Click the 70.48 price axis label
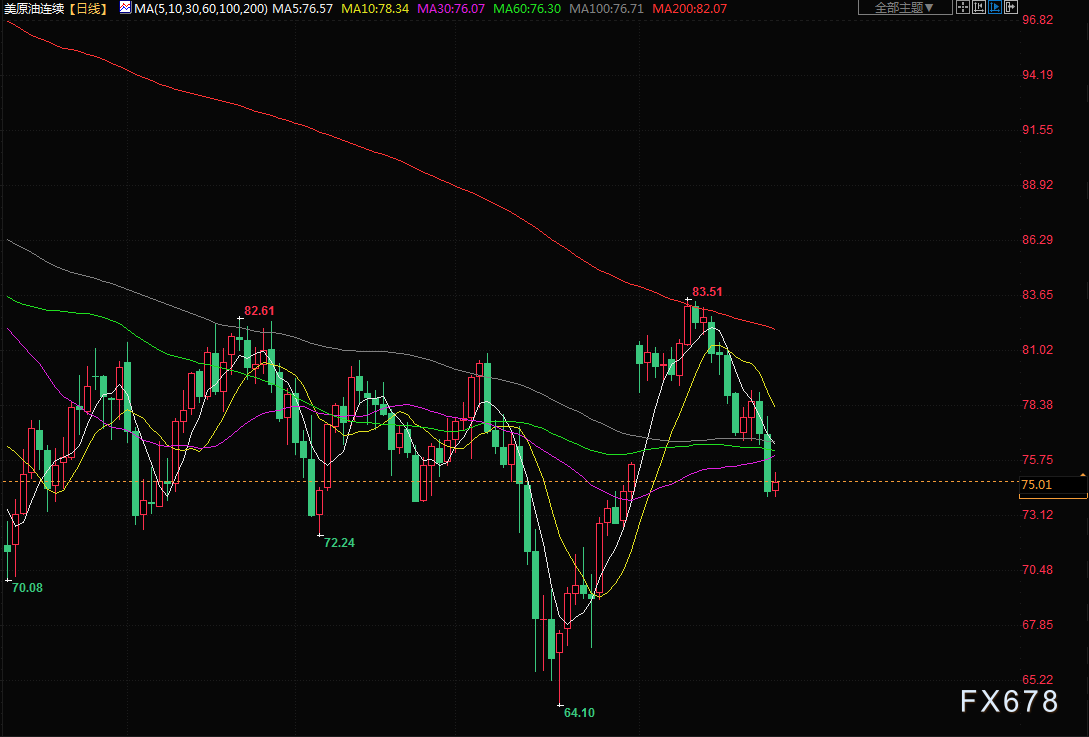The image size is (1089, 737). 1038,570
